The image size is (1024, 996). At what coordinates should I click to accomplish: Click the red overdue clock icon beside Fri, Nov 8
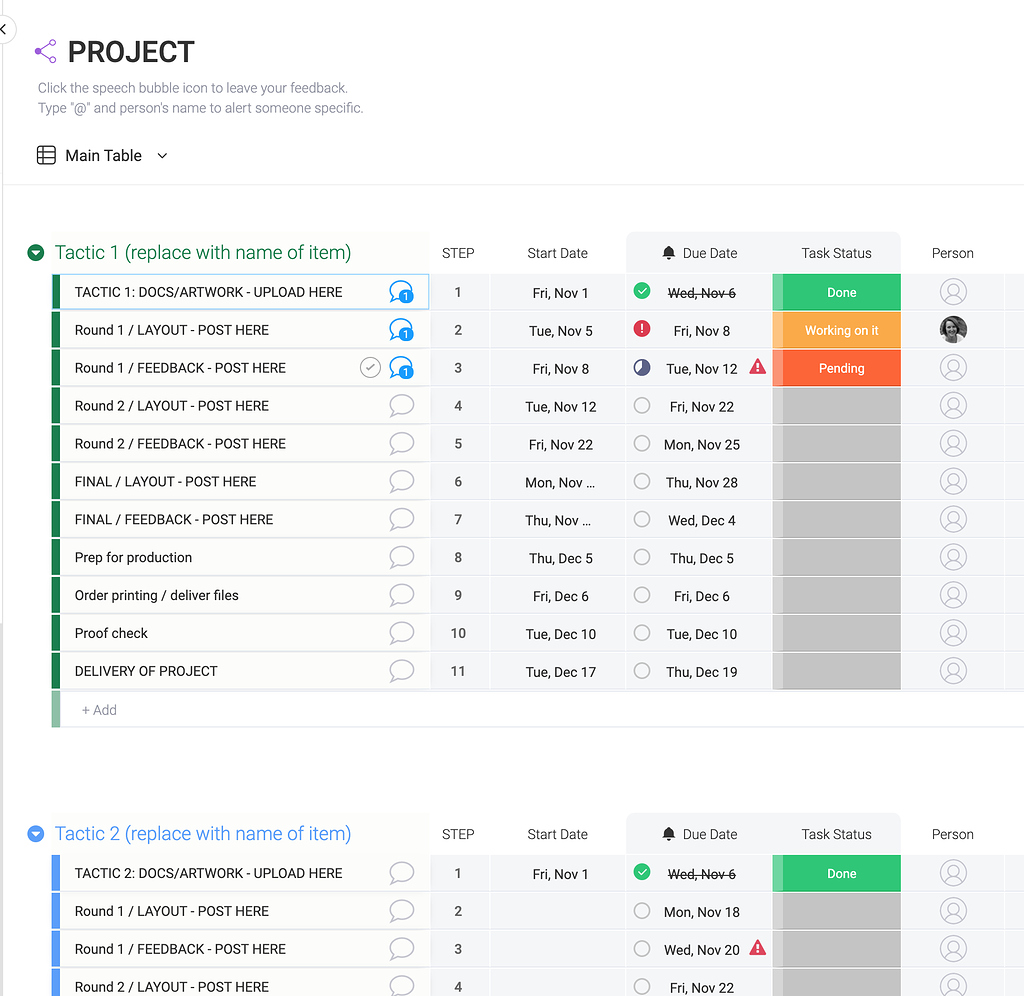[x=641, y=330]
